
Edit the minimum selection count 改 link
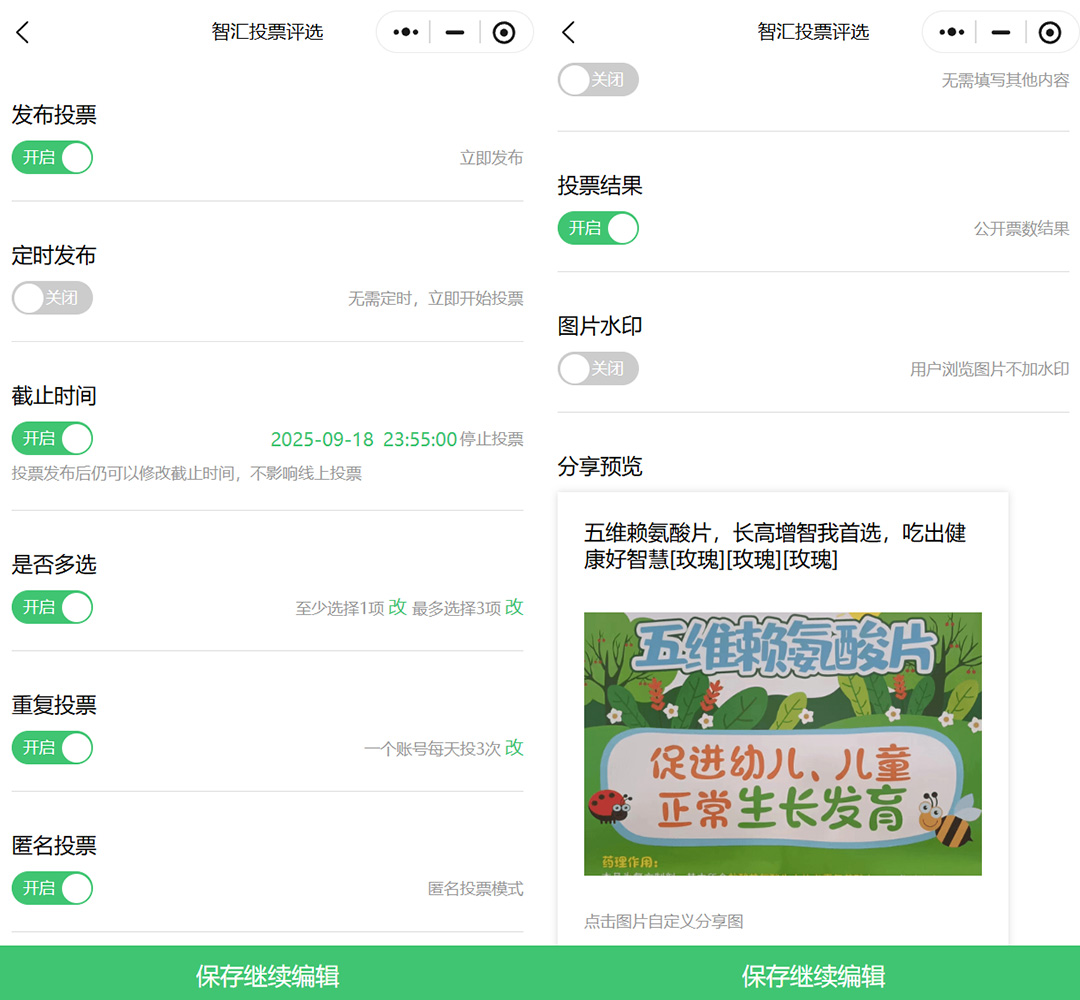[x=397, y=607]
